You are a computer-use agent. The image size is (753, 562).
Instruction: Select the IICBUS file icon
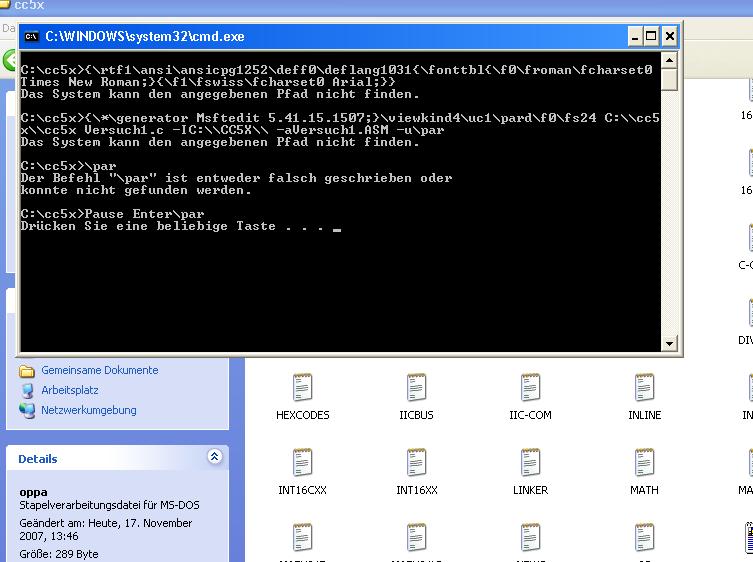(416, 388)
